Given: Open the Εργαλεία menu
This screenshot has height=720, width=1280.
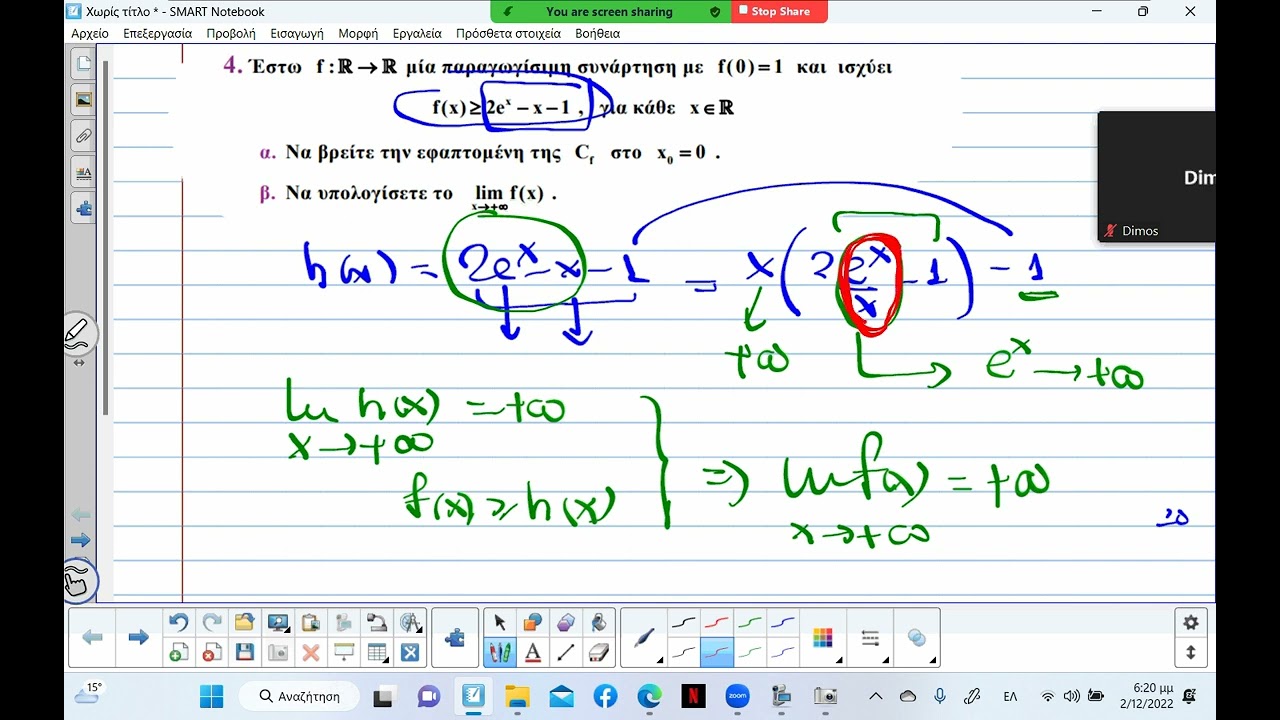Looking at the screenshot, I should (417, 33).
